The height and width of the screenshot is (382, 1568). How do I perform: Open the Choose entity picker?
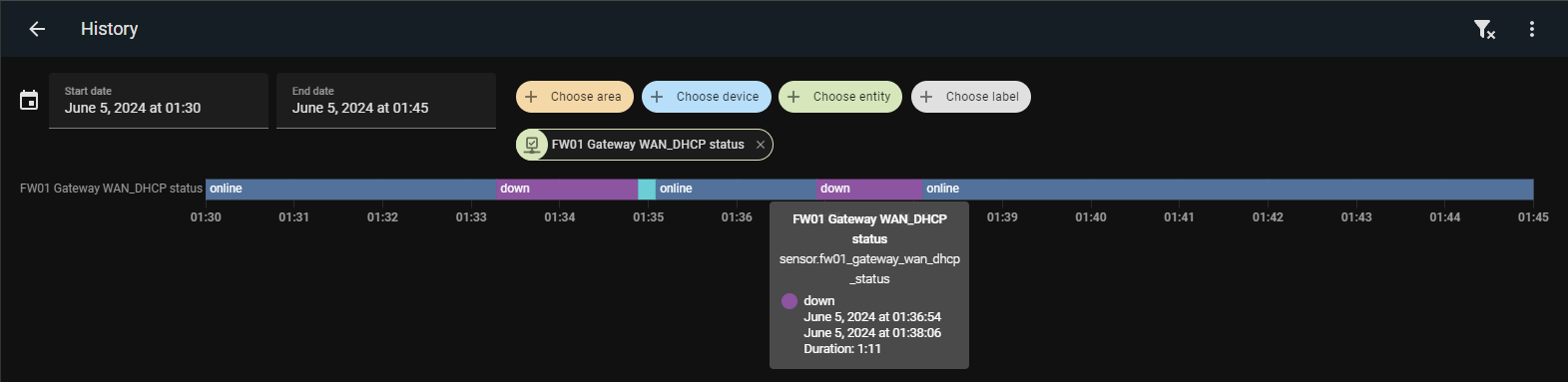(840, 97)
